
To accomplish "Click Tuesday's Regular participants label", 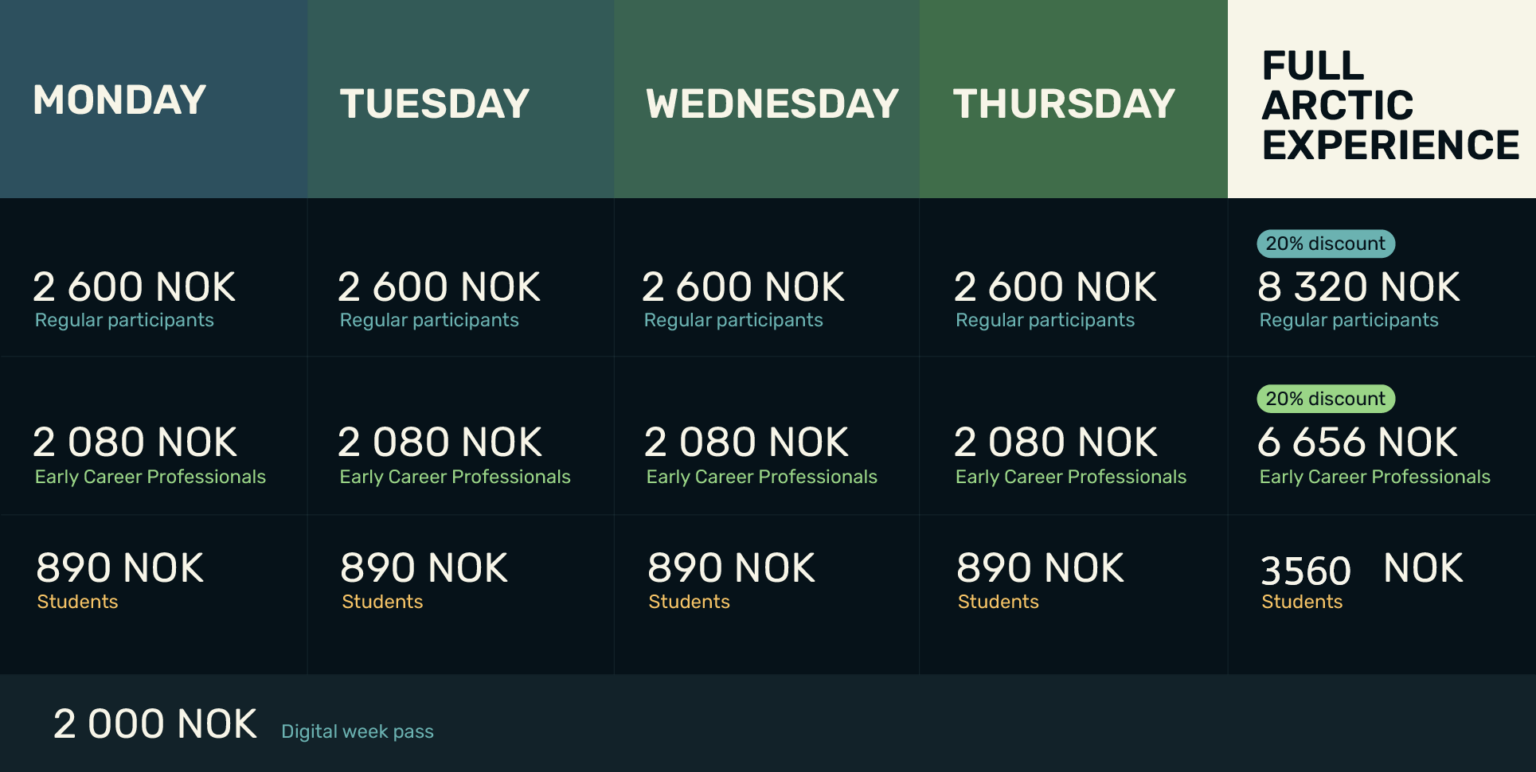I will click(x=429, y=321).
